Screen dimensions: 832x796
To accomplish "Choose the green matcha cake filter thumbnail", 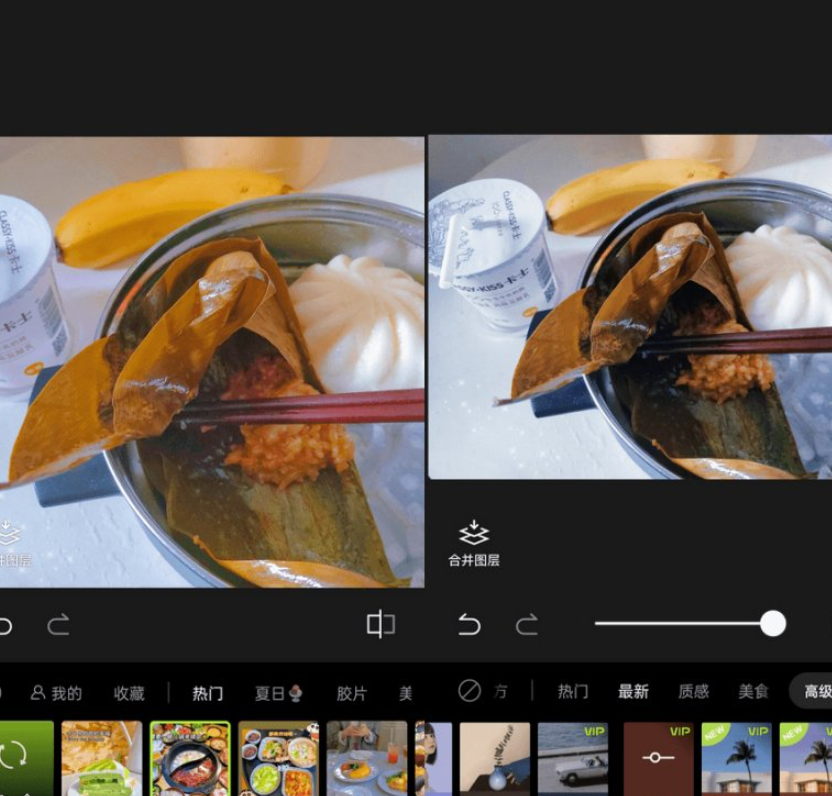I will point(102,758).
